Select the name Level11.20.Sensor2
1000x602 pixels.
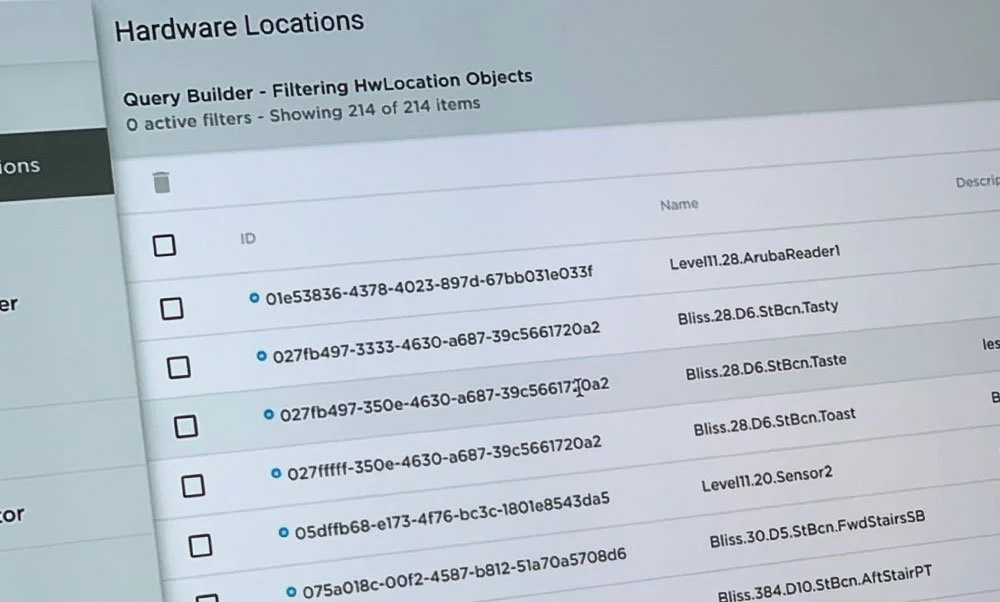767,479
